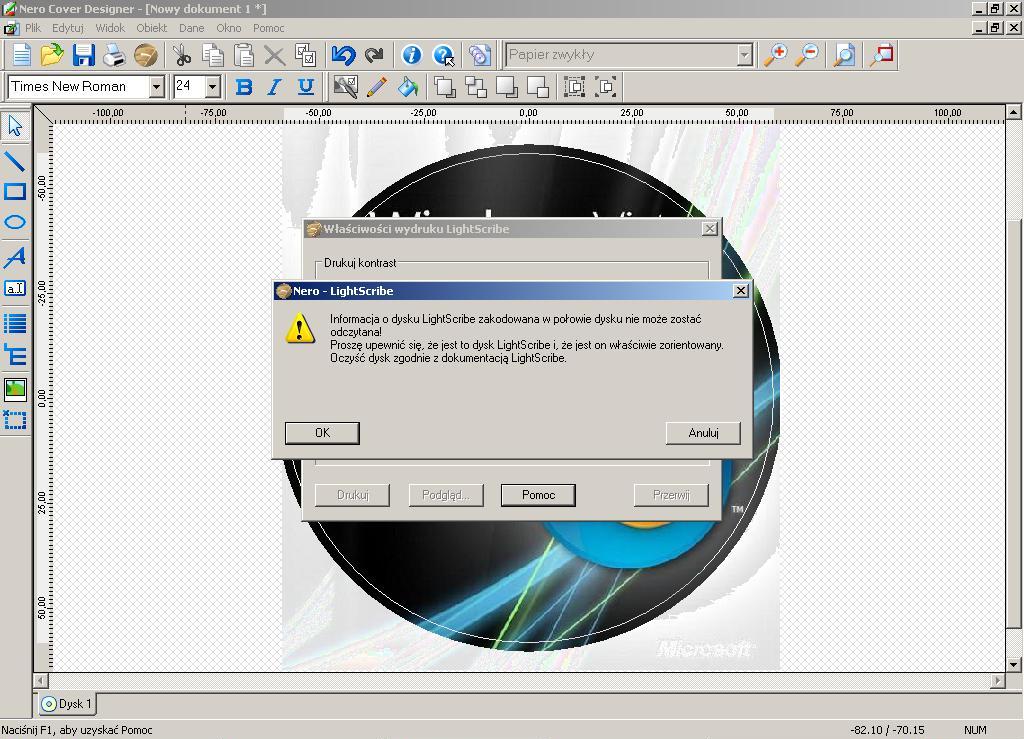Click the zoom in magnifier icon
The width and height of the screenshot is (1024, 739).
point(776,55)
